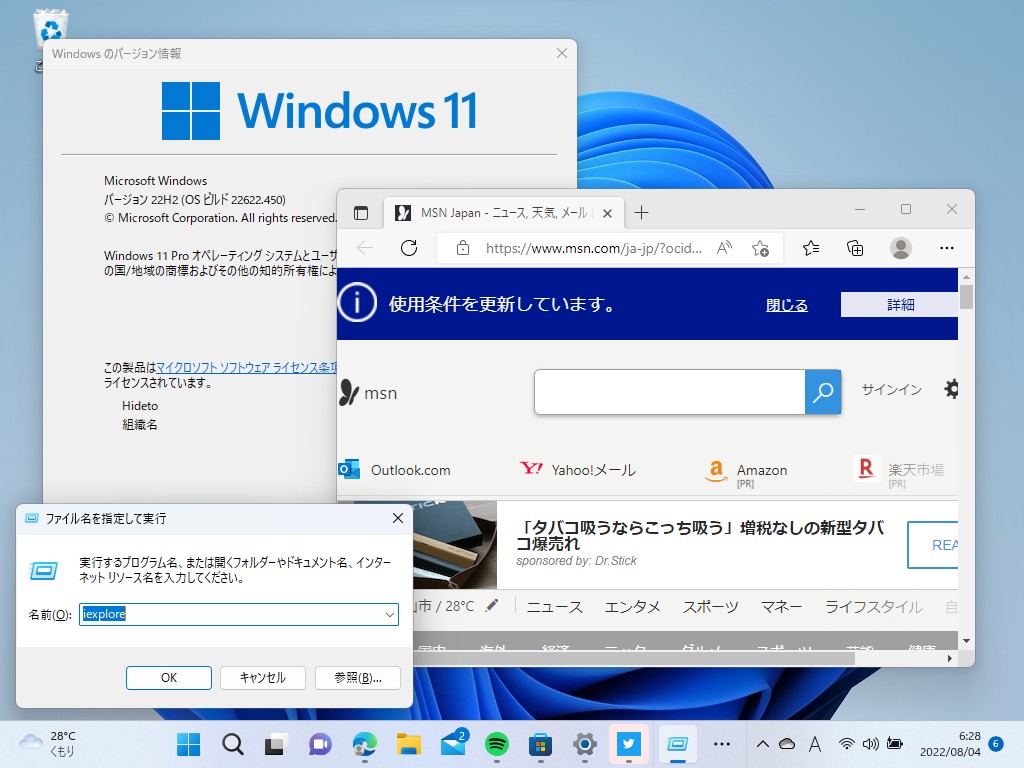Open Edge Collections

point(855,248)
